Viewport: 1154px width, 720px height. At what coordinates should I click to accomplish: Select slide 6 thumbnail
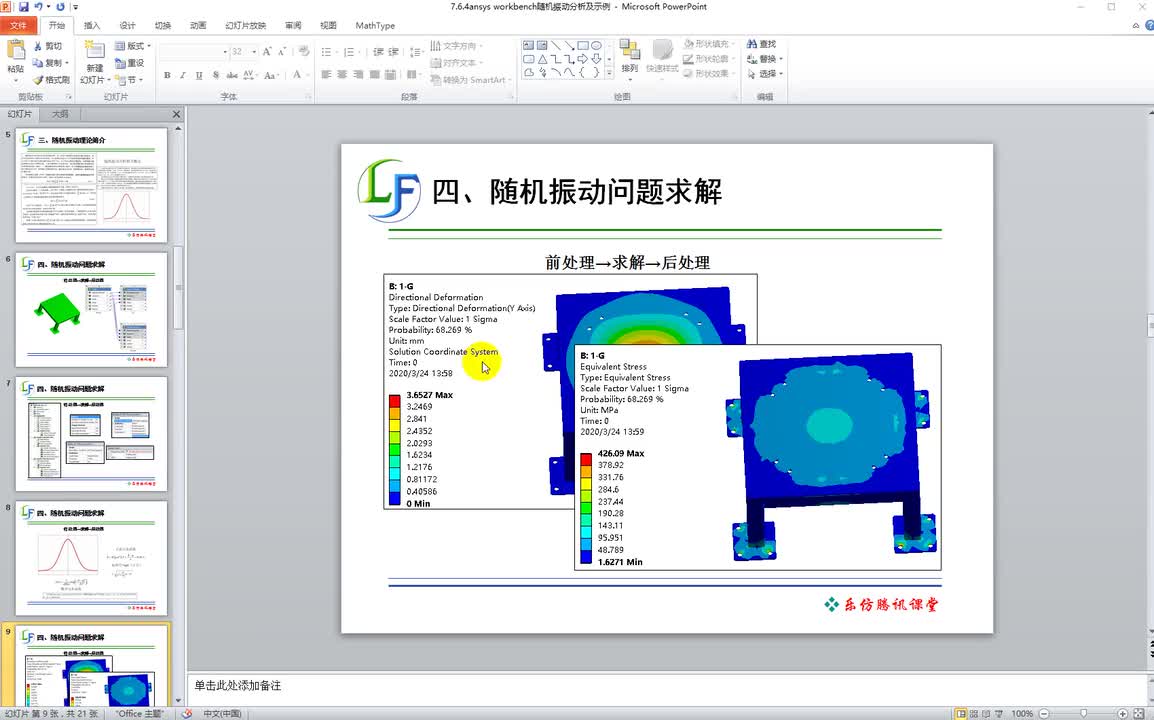(x=92, y=310)
